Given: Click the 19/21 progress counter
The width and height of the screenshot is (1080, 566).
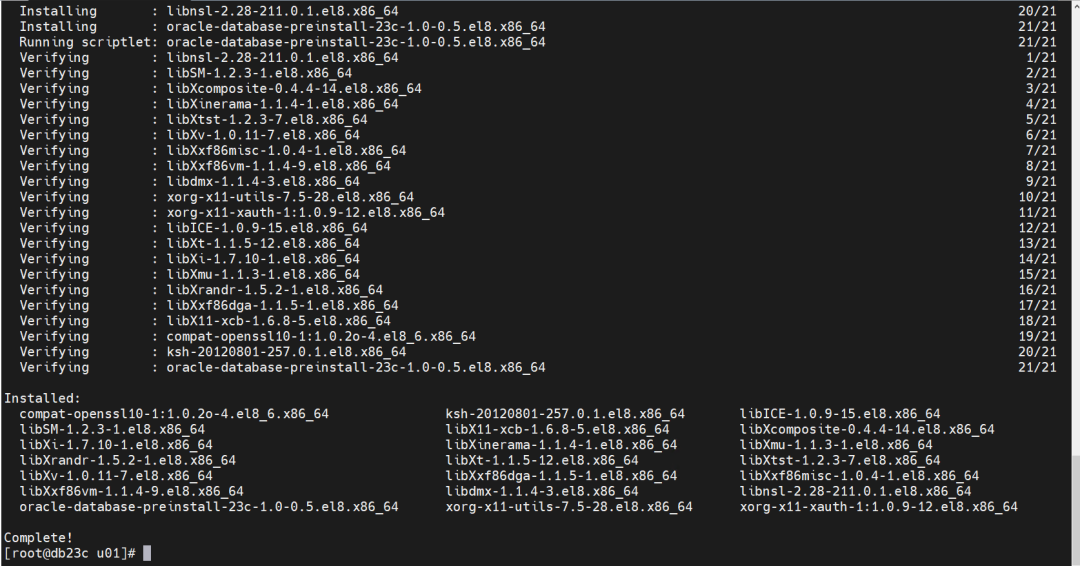Looking at the screenshot, I should tap(1037, 337).
